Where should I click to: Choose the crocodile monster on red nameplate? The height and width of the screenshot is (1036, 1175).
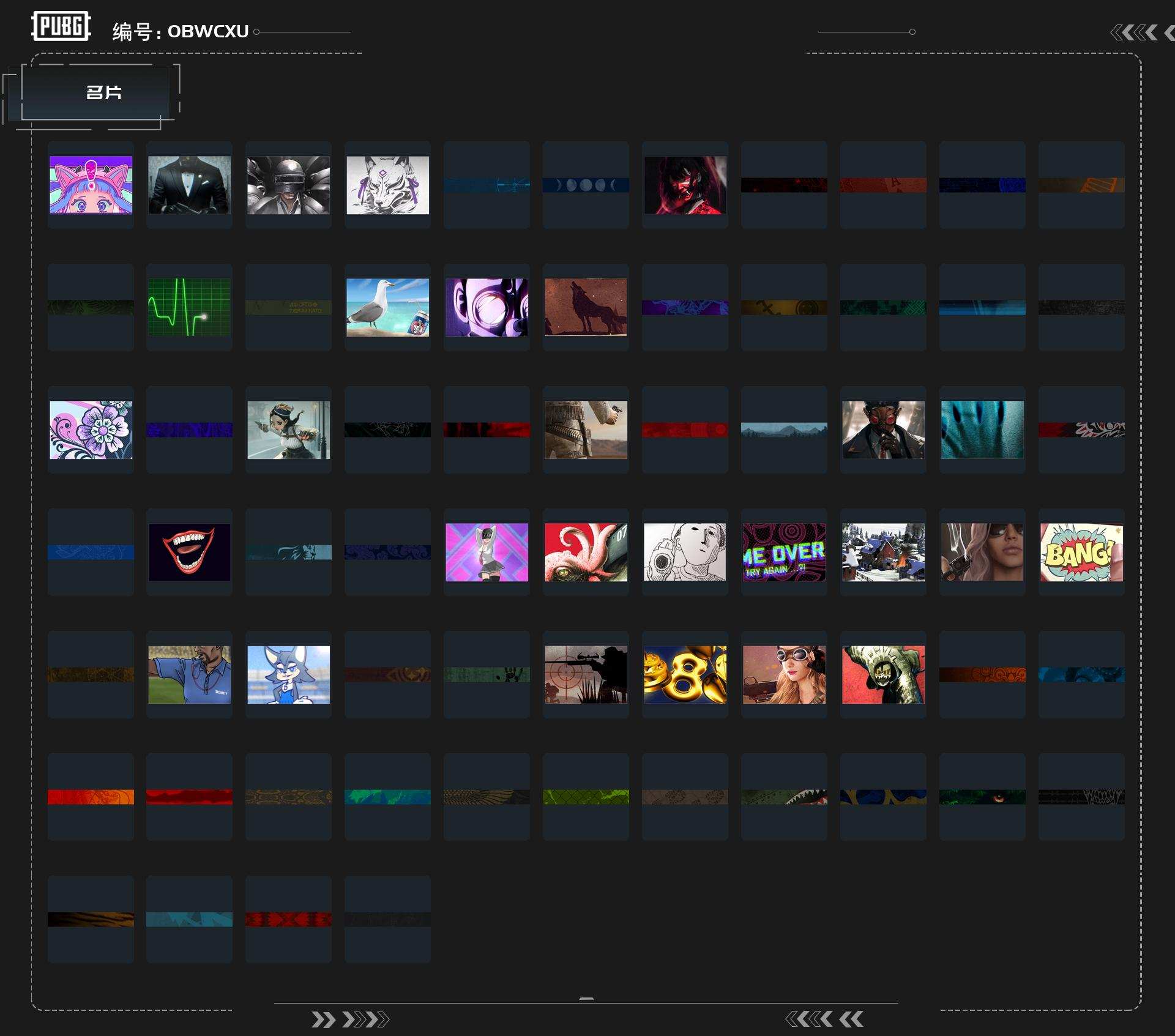(x=883, y=674)
